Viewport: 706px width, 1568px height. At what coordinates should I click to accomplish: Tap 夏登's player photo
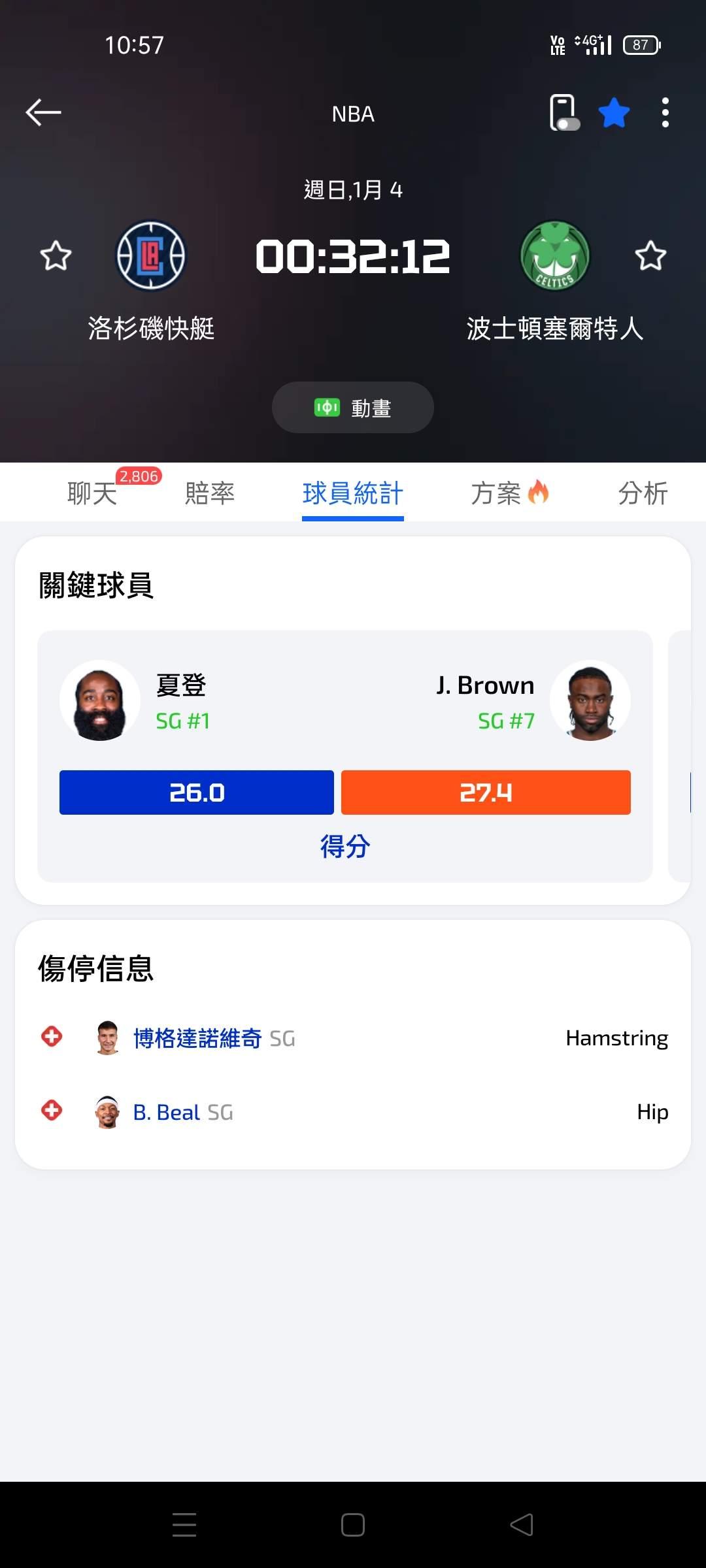(100, 700)
